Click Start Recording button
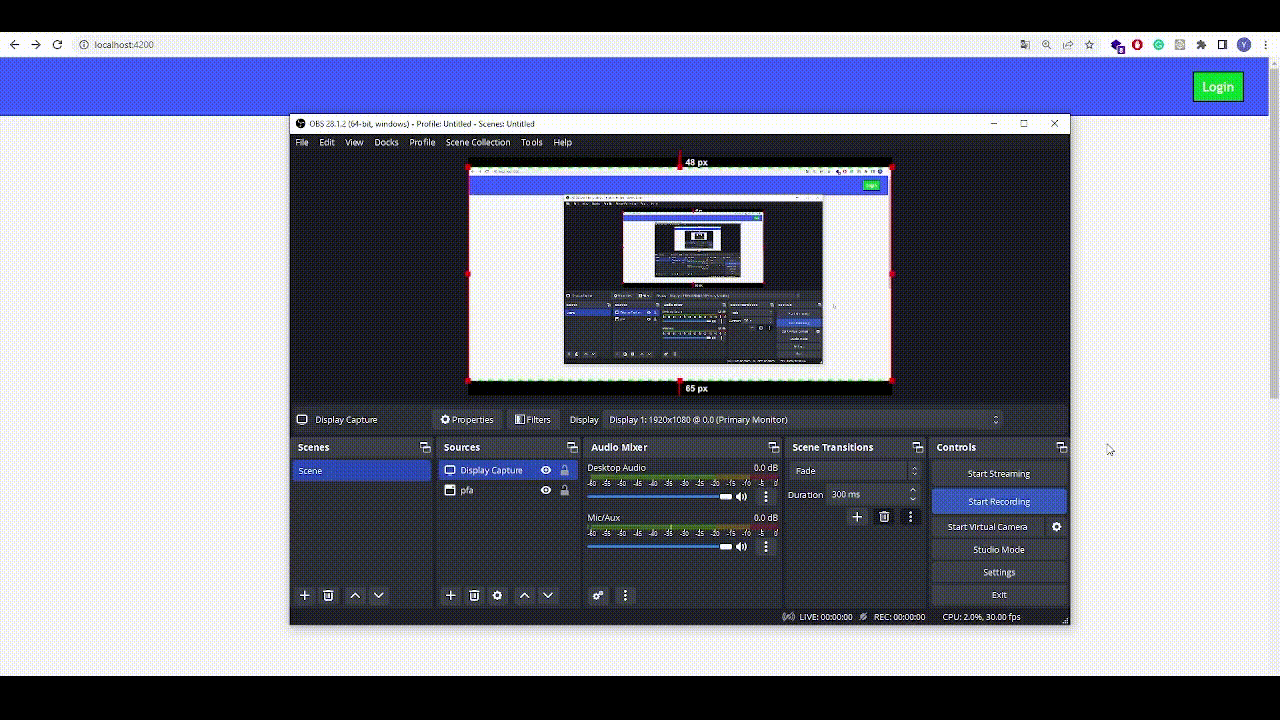1280x720 pixels. [999, 502]
